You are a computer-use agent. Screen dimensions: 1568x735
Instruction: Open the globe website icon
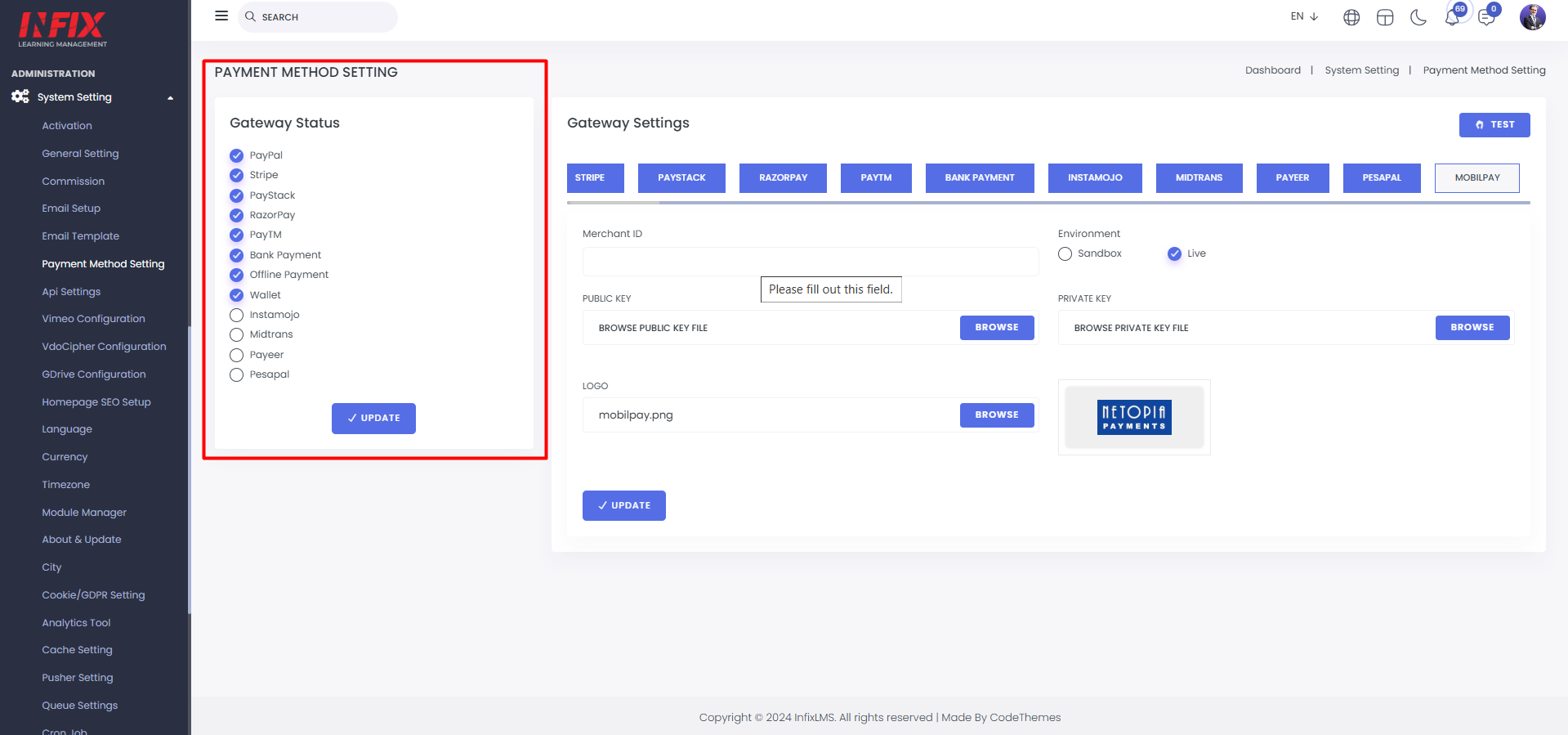(x=1351, y=17)
